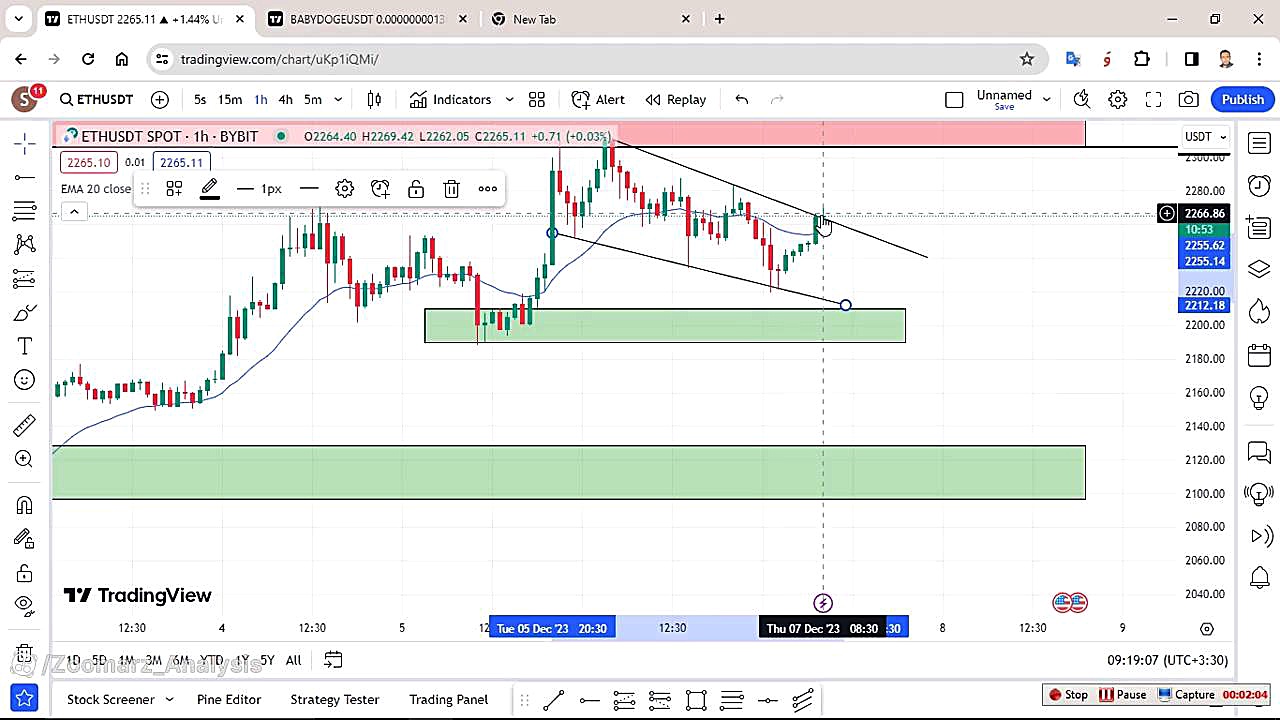Activate the zoom in tool
The width and height of the screenshot is (1280, 720).
[x=25, y=459]
